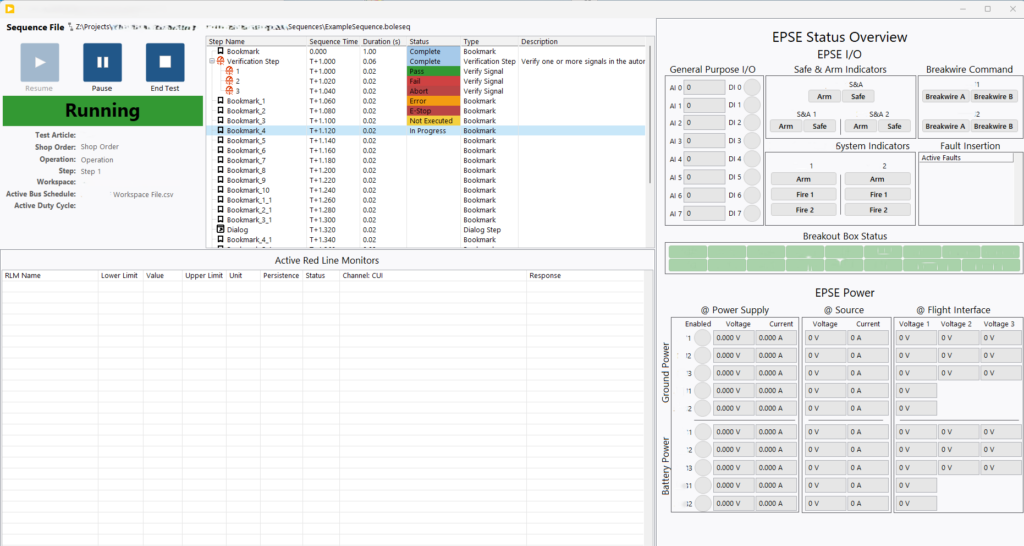Screen dimensions: 1024x546
Task: Click Breakwire B in command group 2
Action: click(x=993, y=126)
